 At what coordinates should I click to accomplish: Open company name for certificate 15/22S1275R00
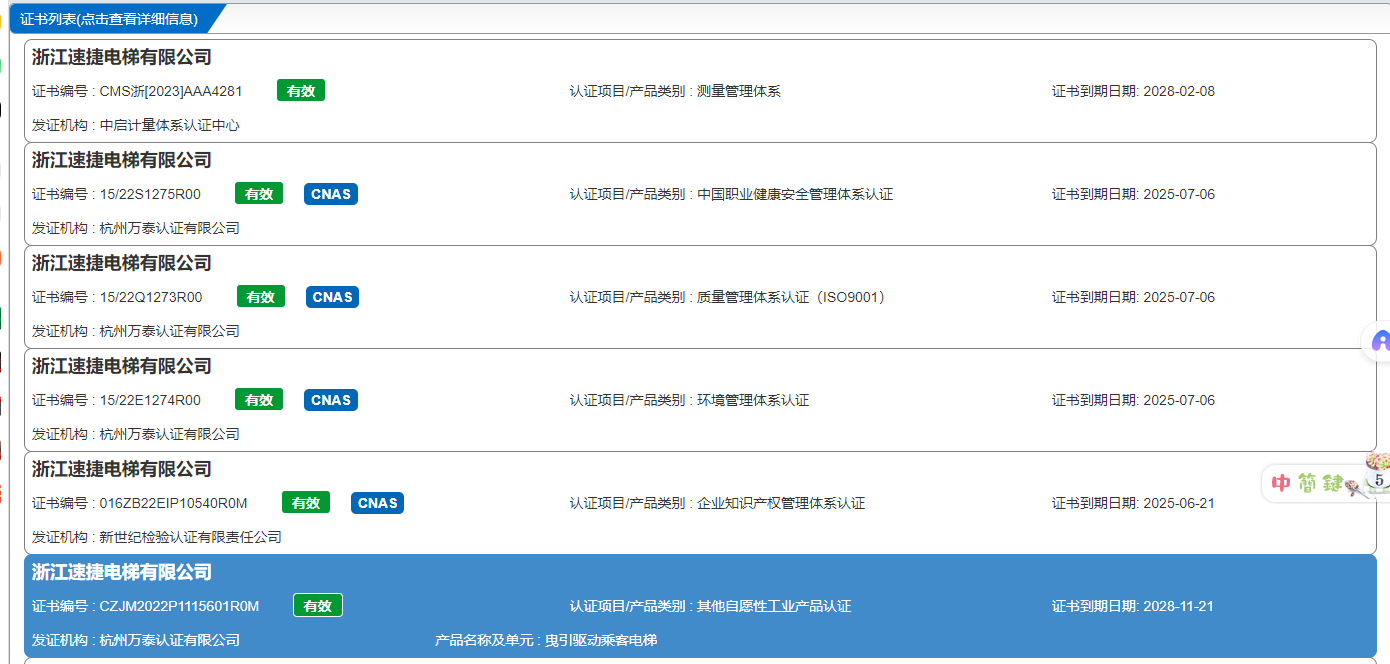(x=122, y=160)
